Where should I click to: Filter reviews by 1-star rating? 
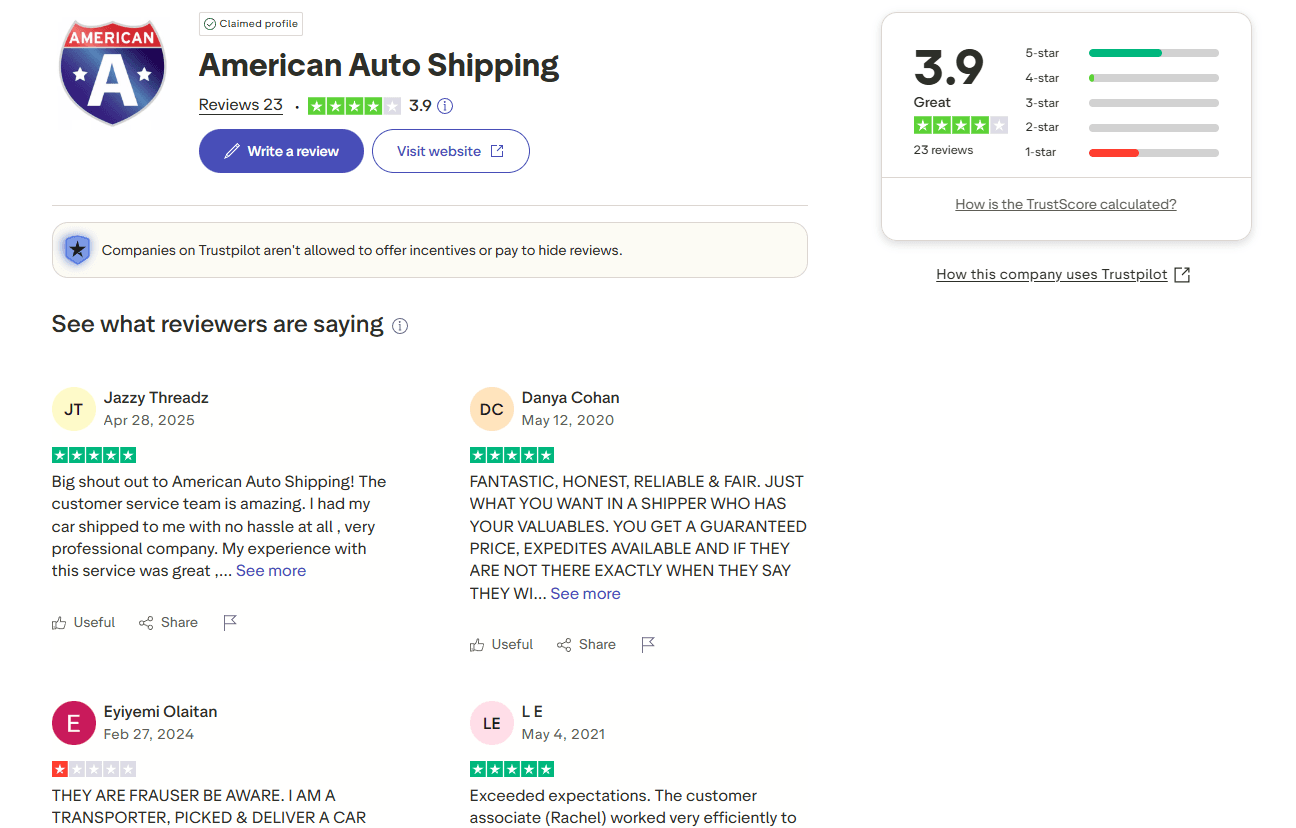1121,152
